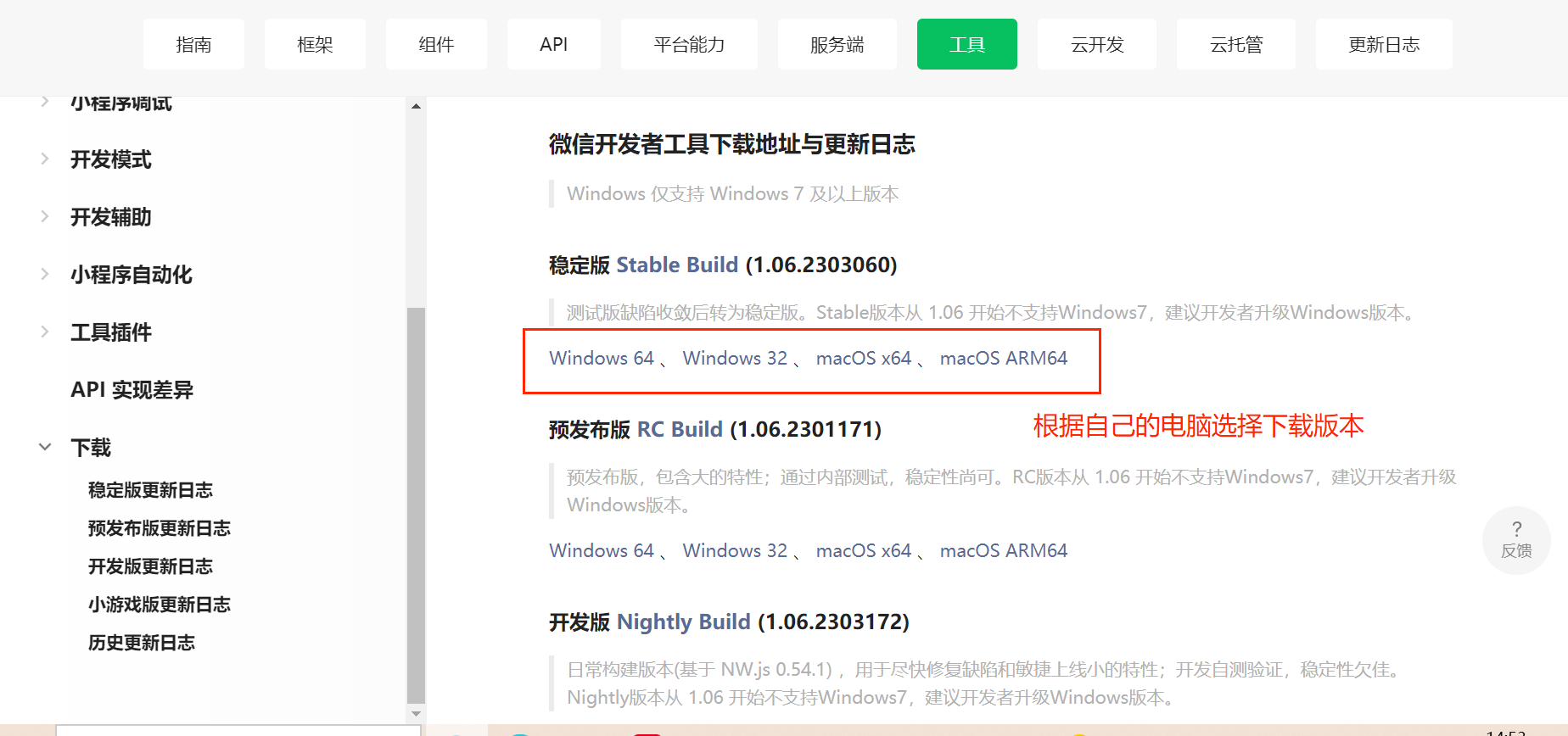Click the Stable Build heading link
The width and height of the screenshot is (1568, 736).
[677, 265]
